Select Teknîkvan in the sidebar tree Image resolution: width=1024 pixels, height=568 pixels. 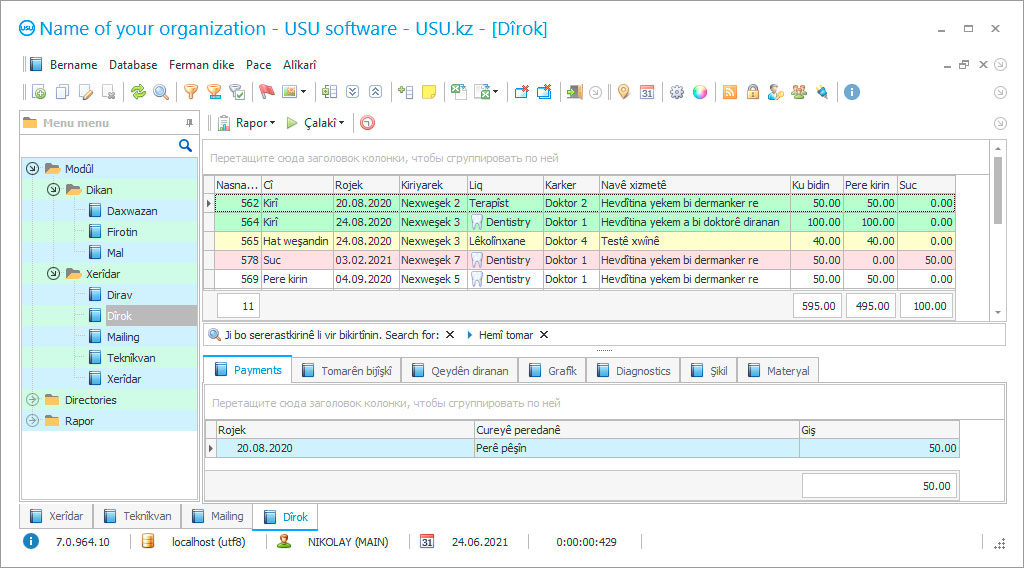click(x=131, y=358)
